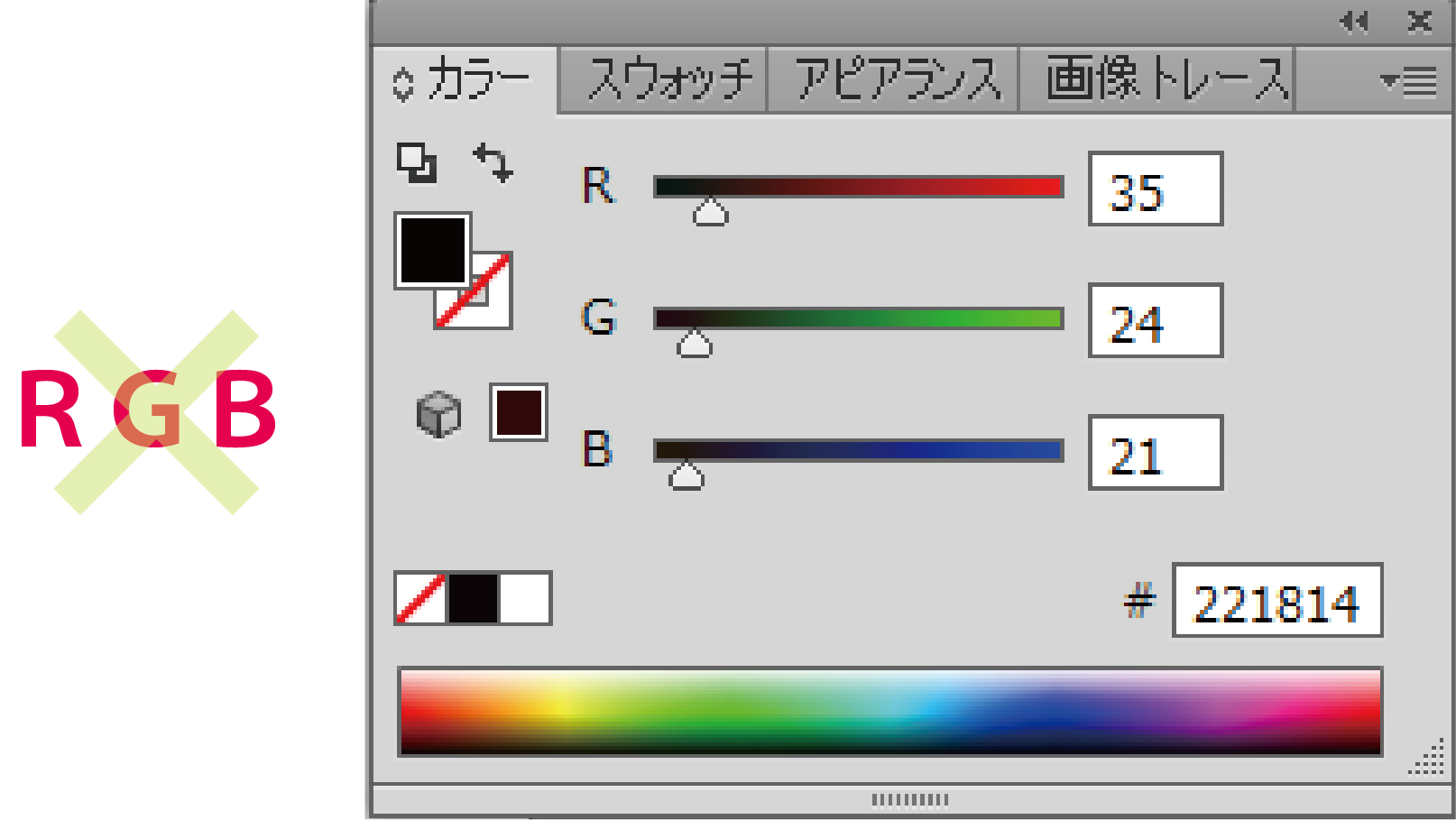The width and height of the screenshot is (1456, 820).
Task: Swap fill and stroke colors icon
Action: (x=493, y=162)
